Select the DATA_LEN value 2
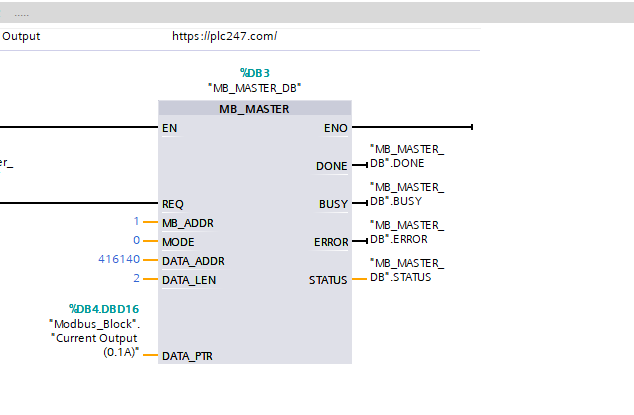 (137, 278)
